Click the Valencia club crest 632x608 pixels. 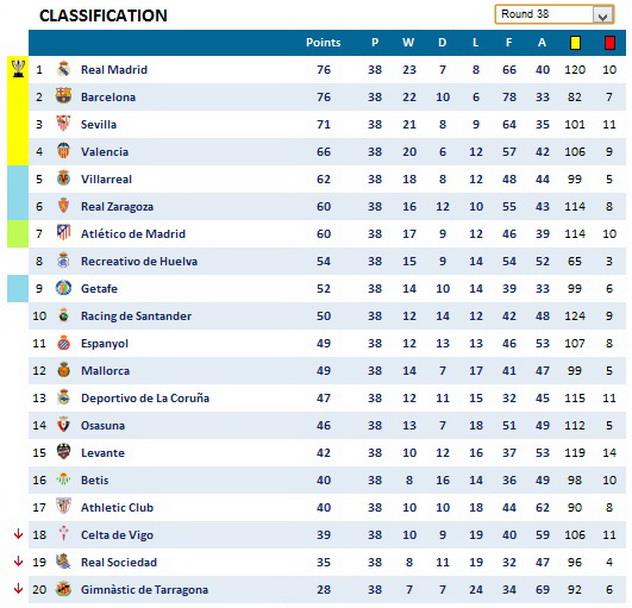pyautogui.click(x=63, y=152)
